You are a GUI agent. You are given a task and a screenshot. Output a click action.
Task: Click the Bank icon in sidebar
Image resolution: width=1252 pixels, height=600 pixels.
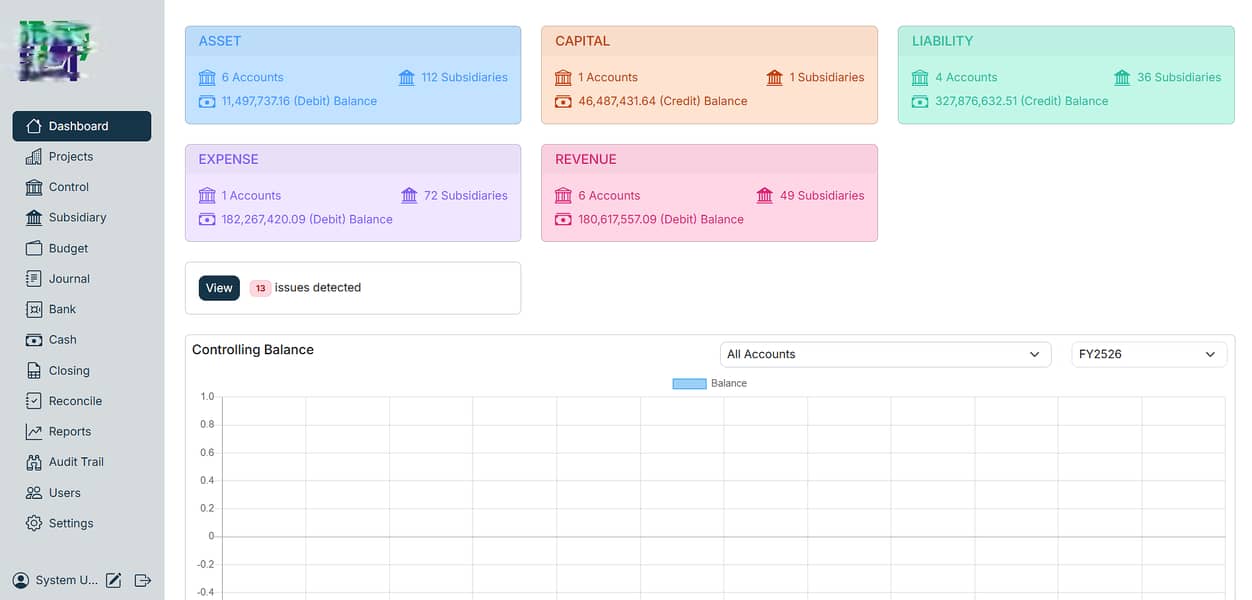pos(34,309)
